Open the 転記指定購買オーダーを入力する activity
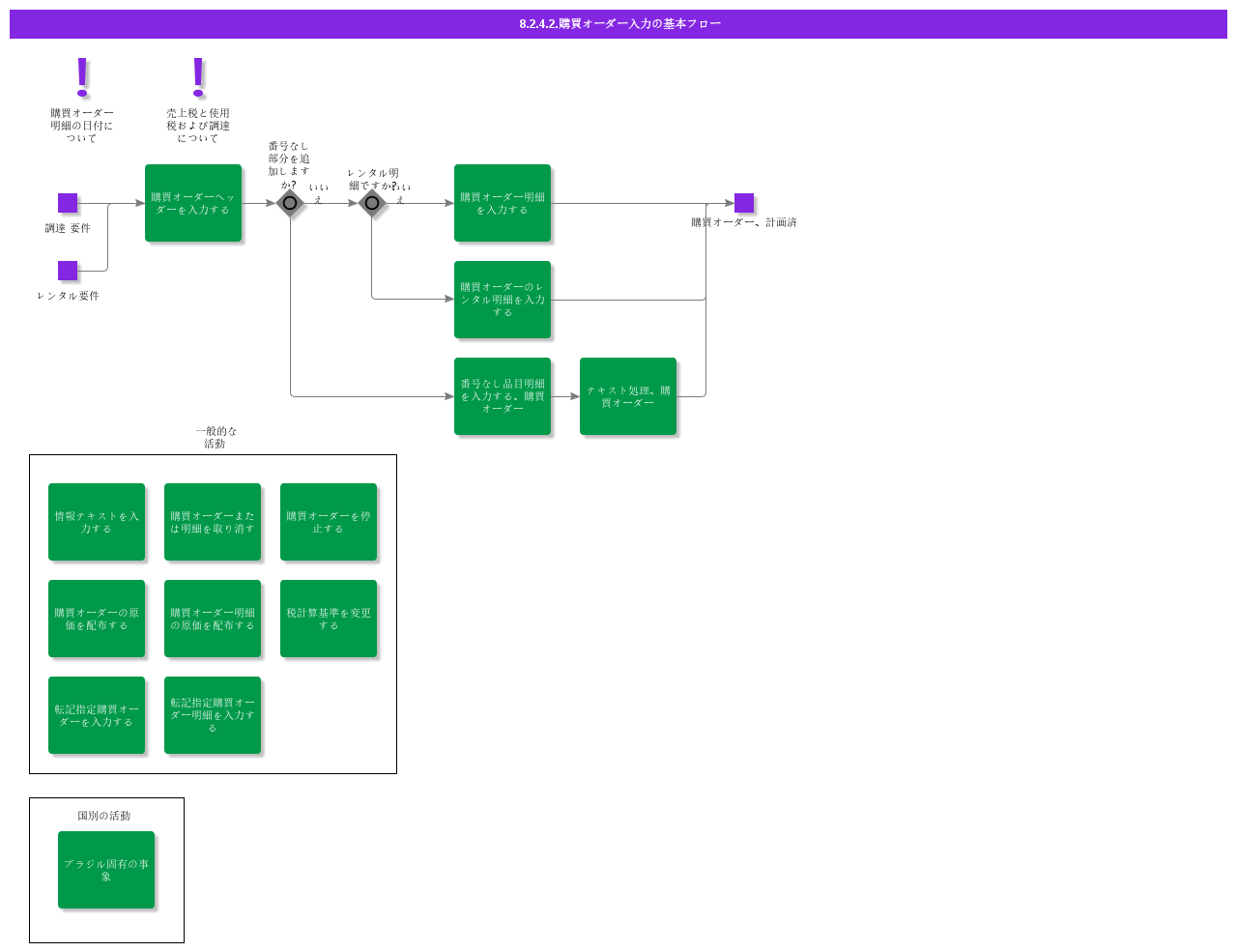The image size is (1237, 952). pyautogui.click(x=97, y=715)
